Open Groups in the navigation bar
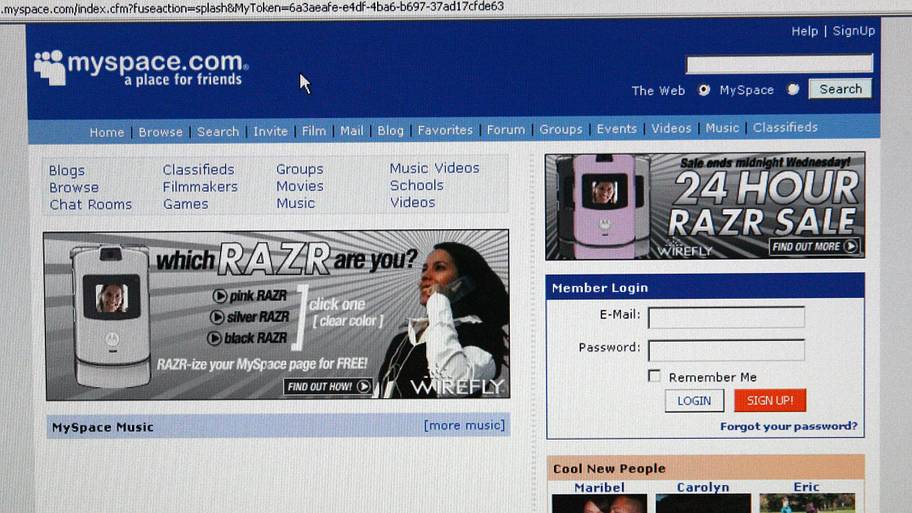Screen dimensions: 912x513 click(561, 129)
